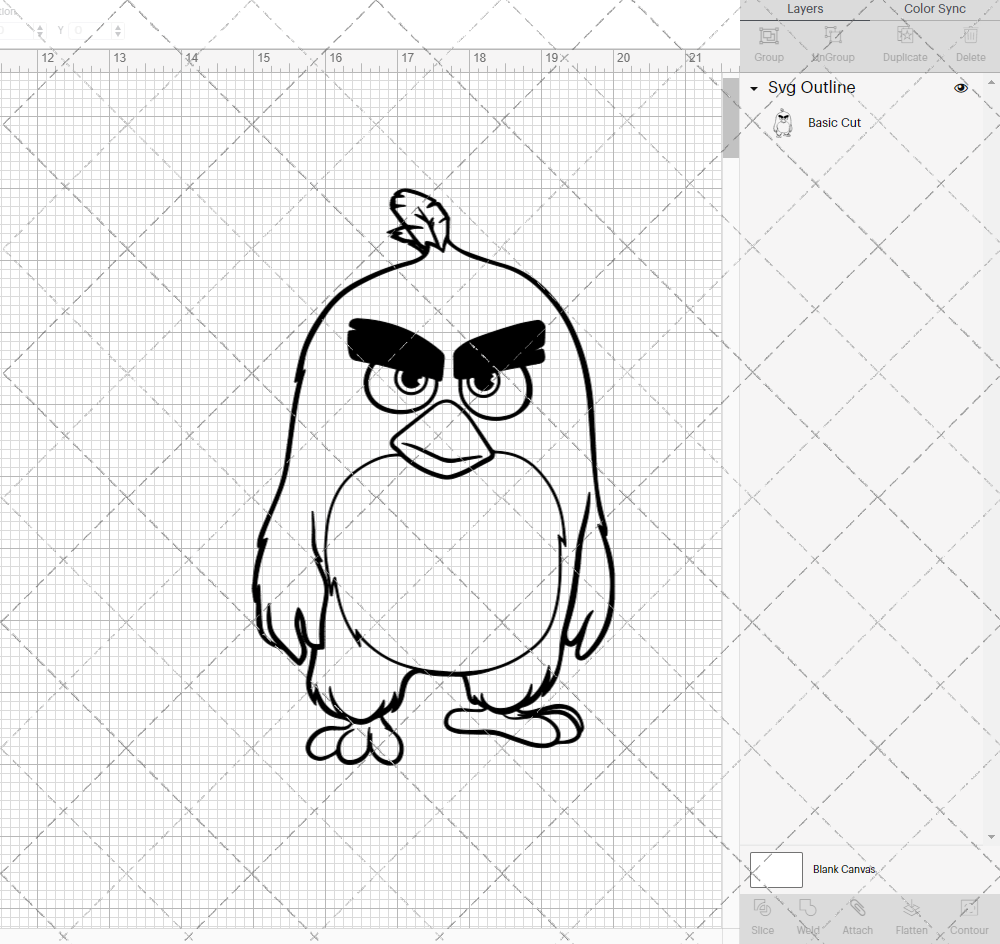This screenshot has height=944, width=1000.
Task: Click the Group icon
Action: (768, 45)
